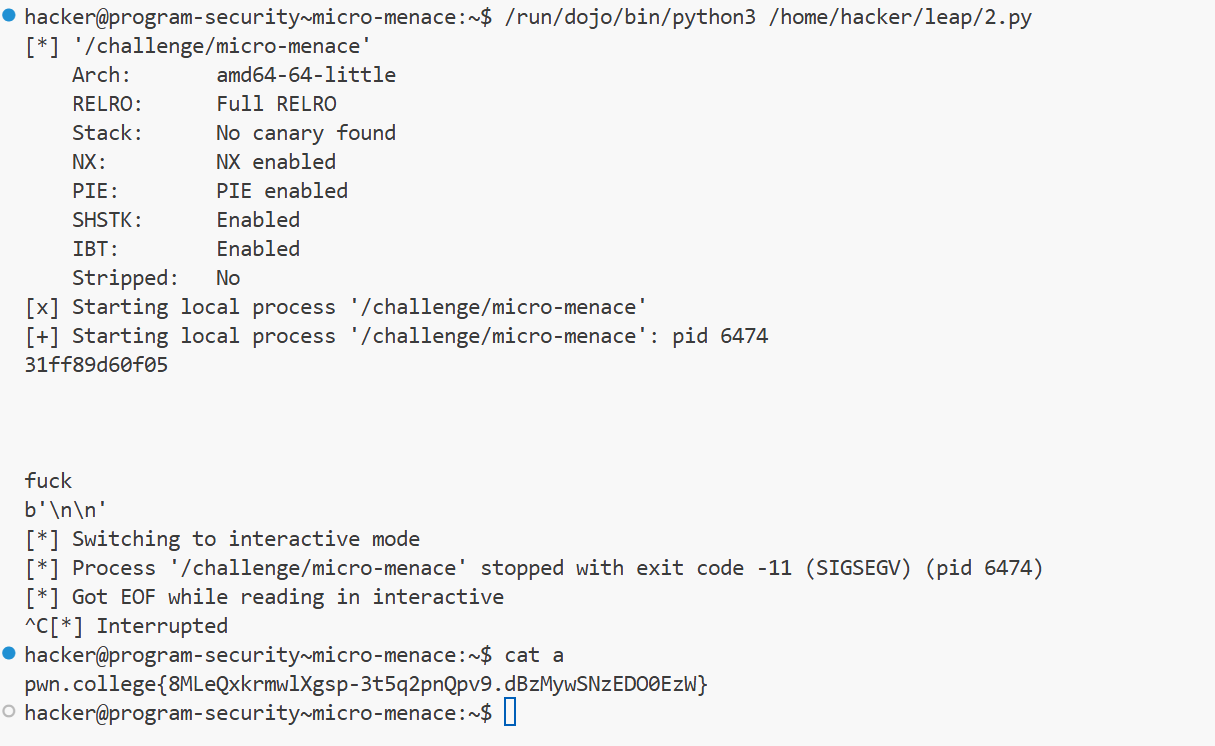
Task: Click the hollow circle marker on the last prompt
Action: (x=9, y=711)
